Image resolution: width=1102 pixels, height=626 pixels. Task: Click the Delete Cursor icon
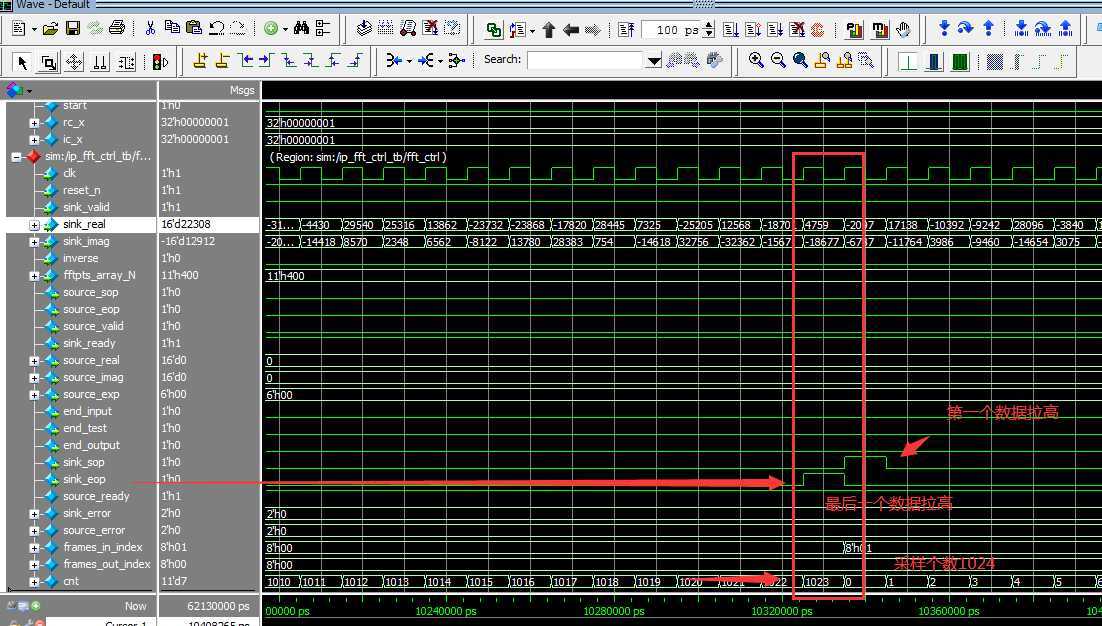[222, 62]
